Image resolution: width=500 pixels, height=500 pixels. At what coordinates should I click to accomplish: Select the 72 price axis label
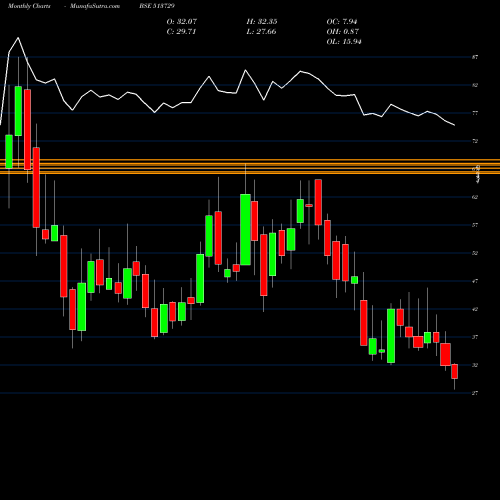475,141
